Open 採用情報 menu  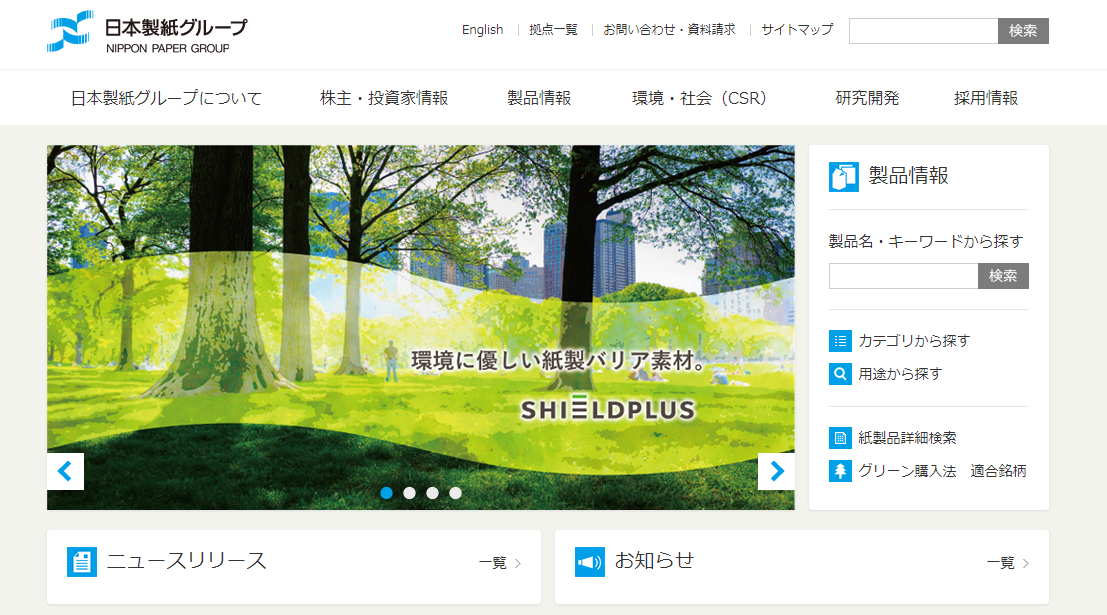click(986, 98)
